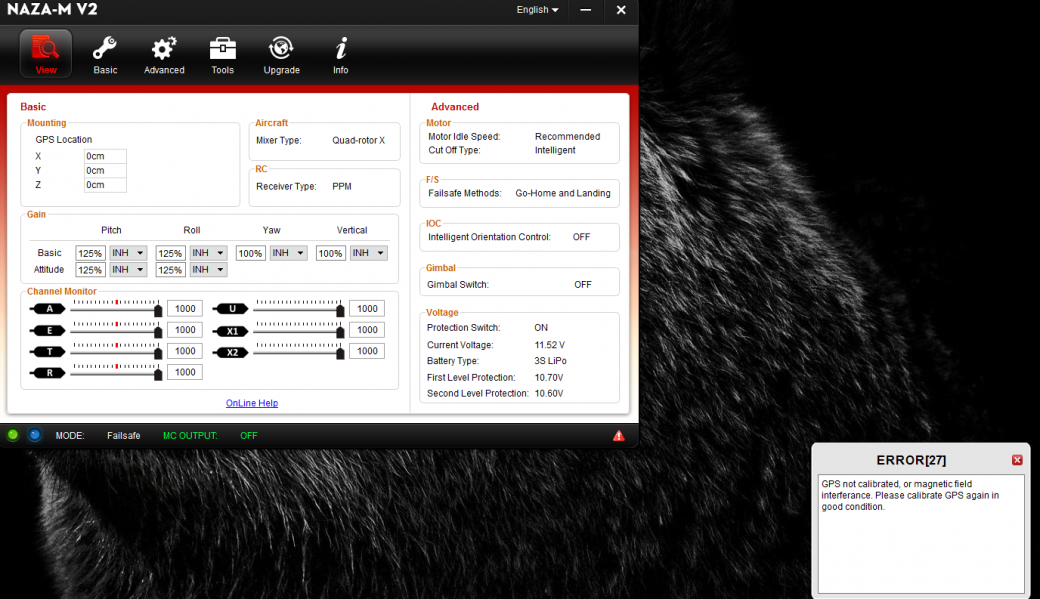
Task: Click Gimbal Switch 'OFF' value
Action: click(x=582, y=285)
